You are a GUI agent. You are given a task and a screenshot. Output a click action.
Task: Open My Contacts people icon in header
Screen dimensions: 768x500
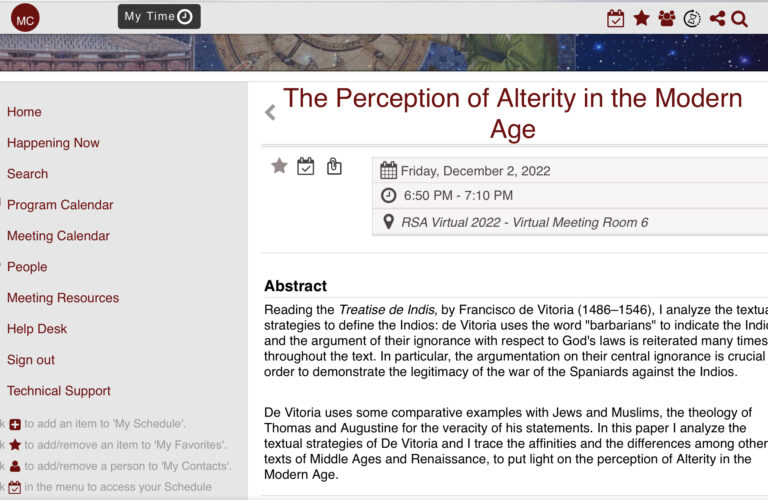666,18
